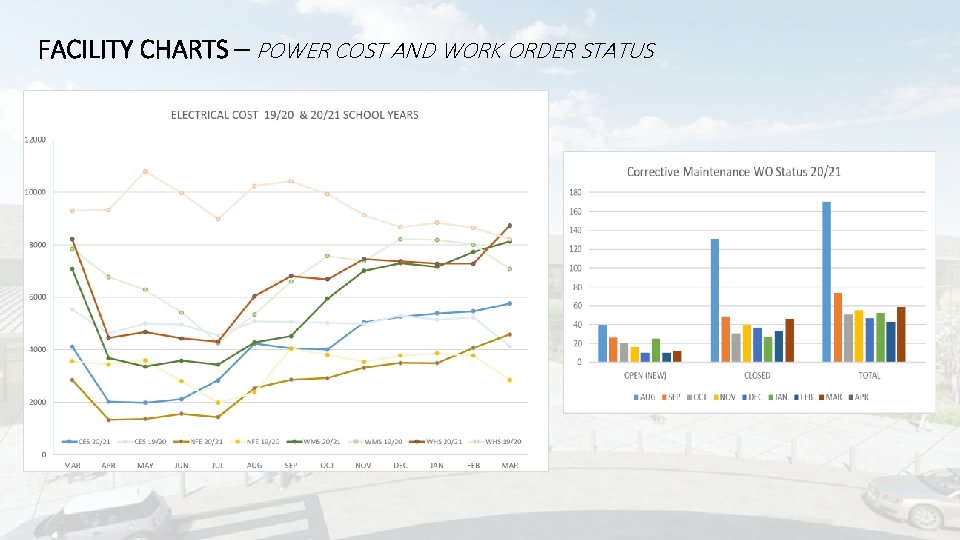Click the MAR legend color swatch

pyautogui.click(x=822, y=397)
